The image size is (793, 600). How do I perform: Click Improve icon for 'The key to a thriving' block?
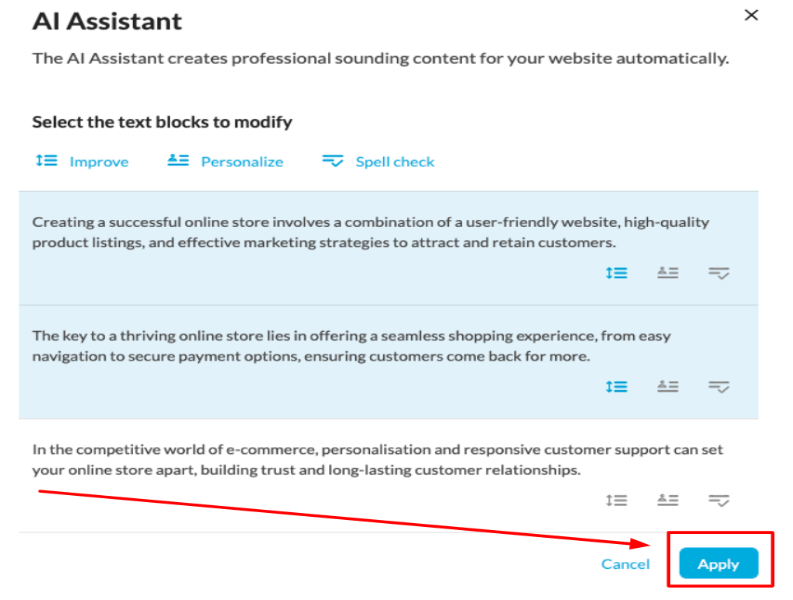pyautogui.click(x=616, y=387)
